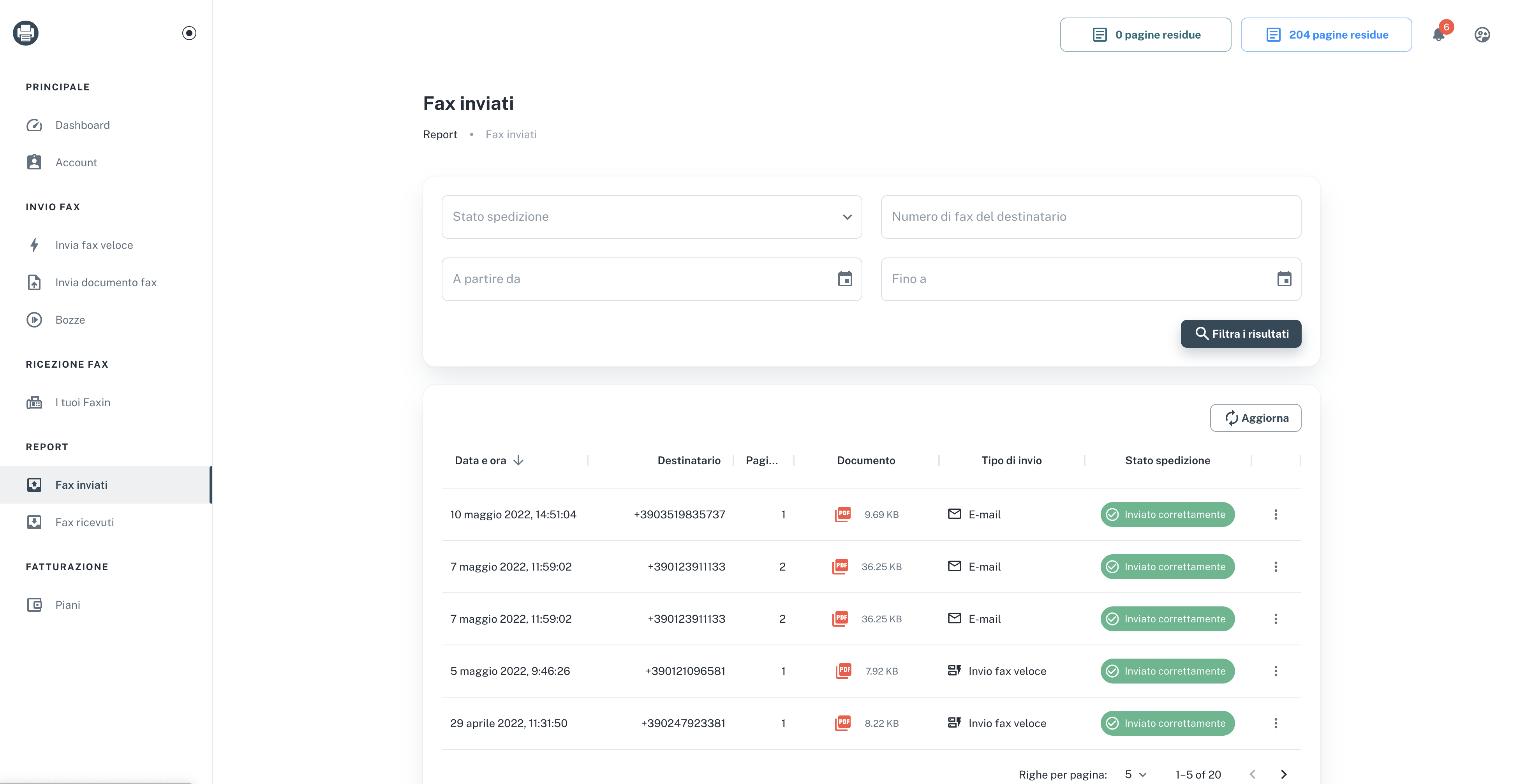Open Dashboard from sidebar
The image size is (1526, 784).
click(x=82, y=125)
